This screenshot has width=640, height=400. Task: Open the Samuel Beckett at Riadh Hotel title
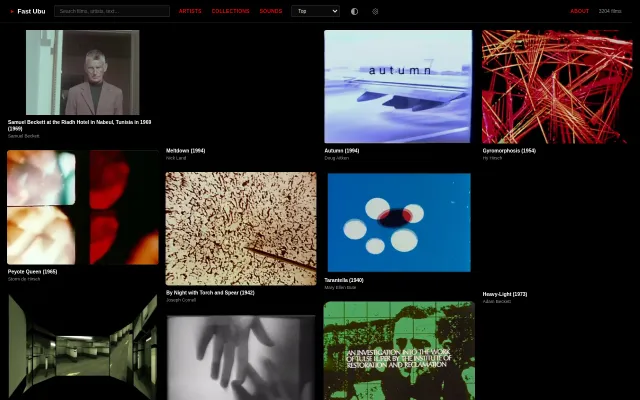tap(79, 125)
